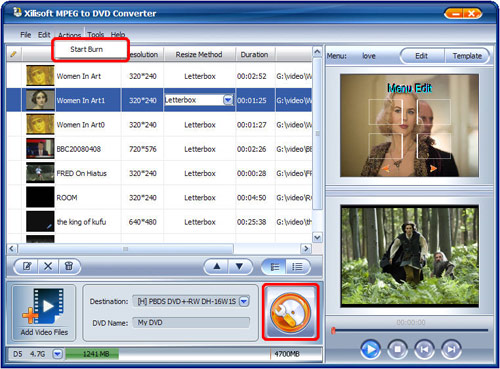Play the preview video
Image resolution: width=500 pixels, height=369 pixels.
(x=370, y=349)
